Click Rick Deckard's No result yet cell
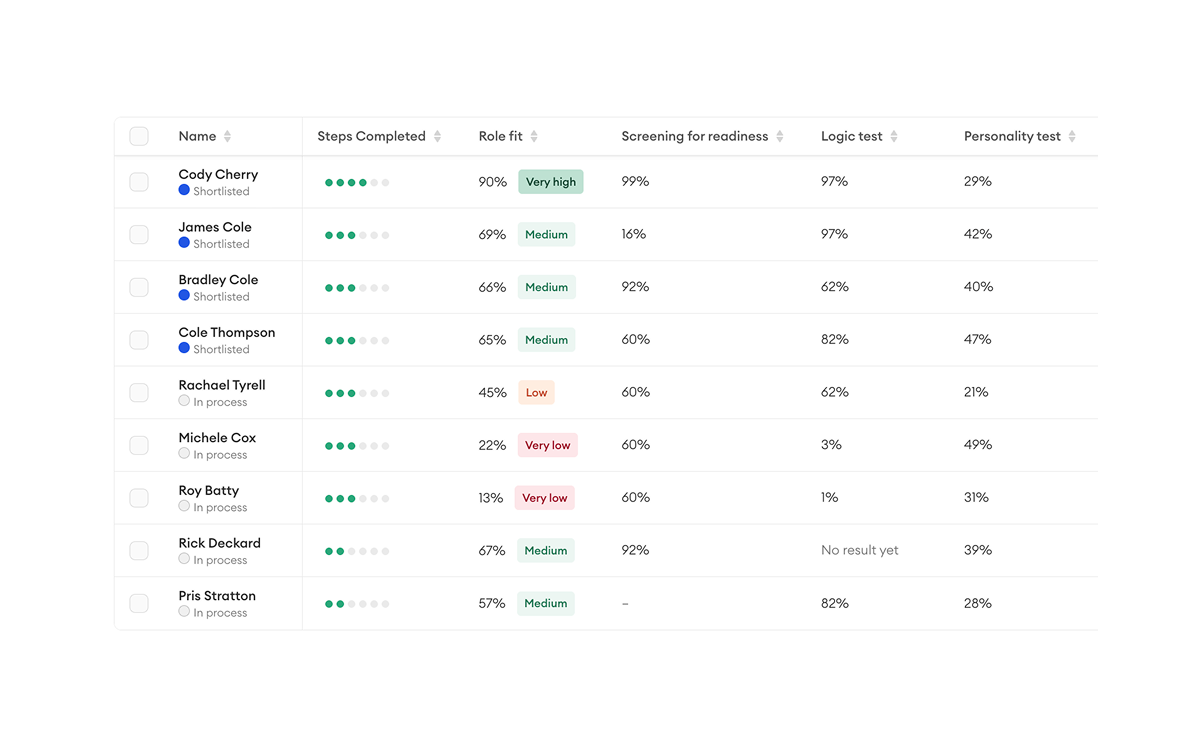 (x=859, y=550)
